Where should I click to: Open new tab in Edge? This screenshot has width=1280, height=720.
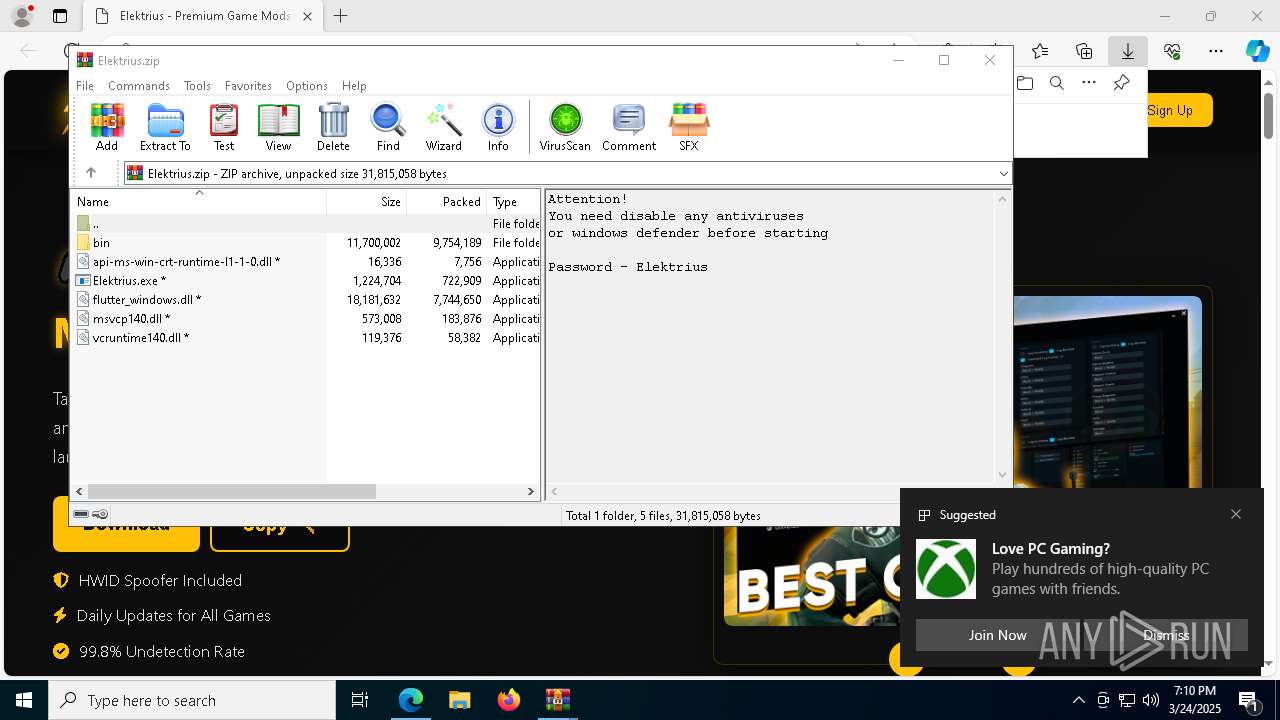pyautogui.click(x=341, y=16)
